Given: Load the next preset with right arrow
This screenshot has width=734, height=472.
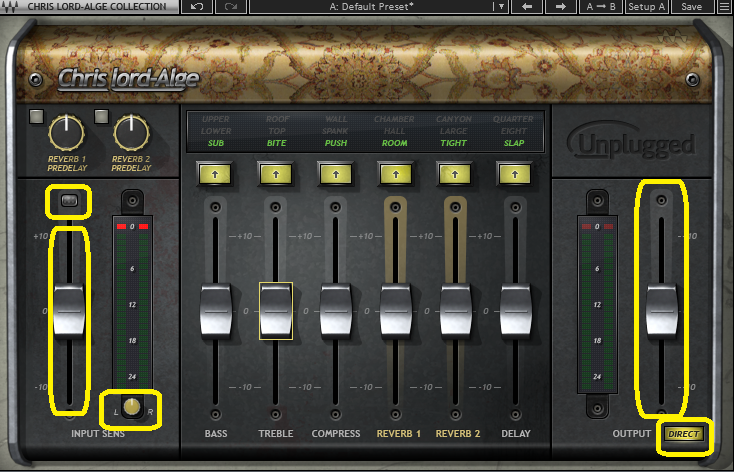Looking at the screenshot, I should (562, 7).
